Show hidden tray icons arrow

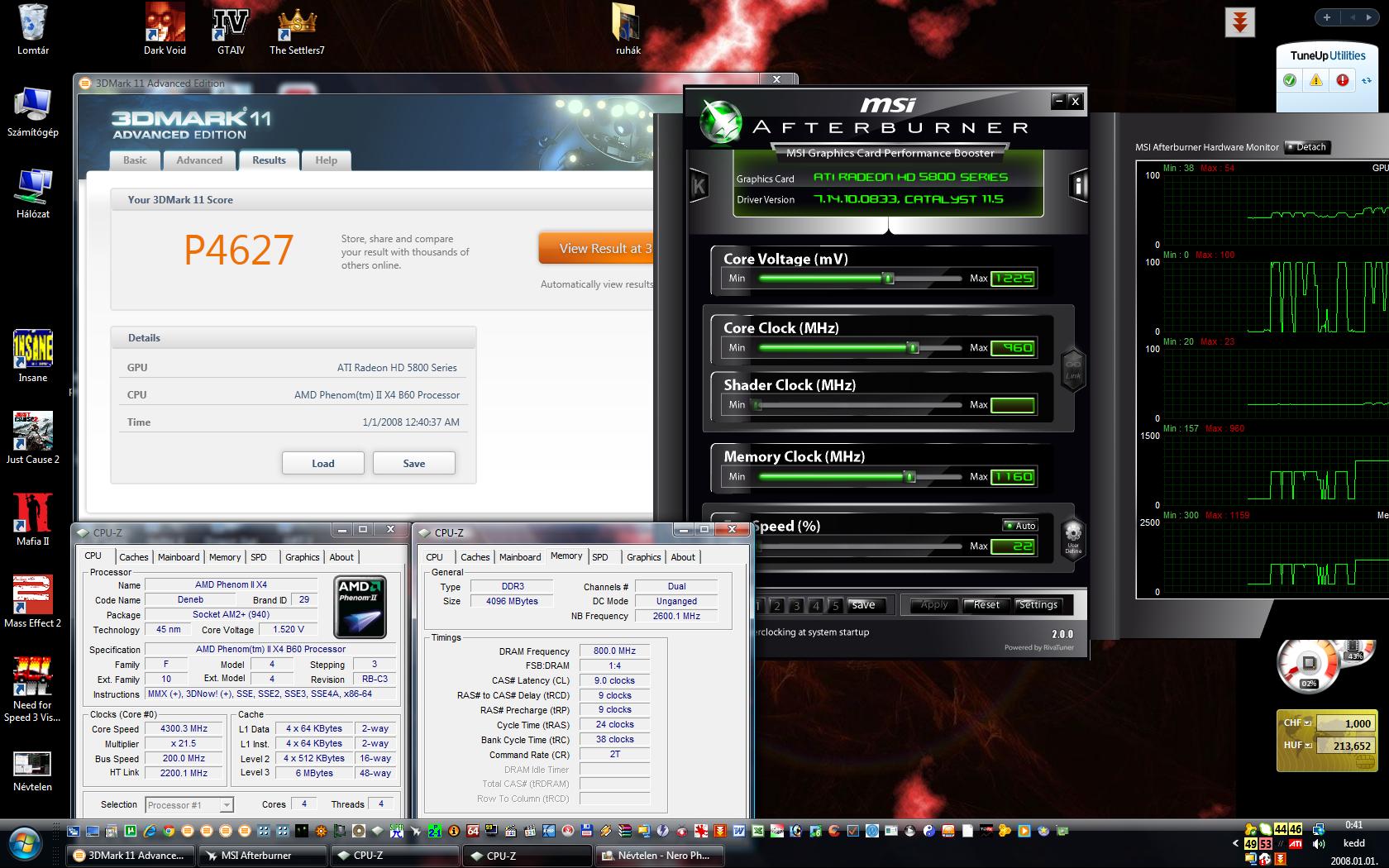pyautogui.click(x=1235, y=844)
